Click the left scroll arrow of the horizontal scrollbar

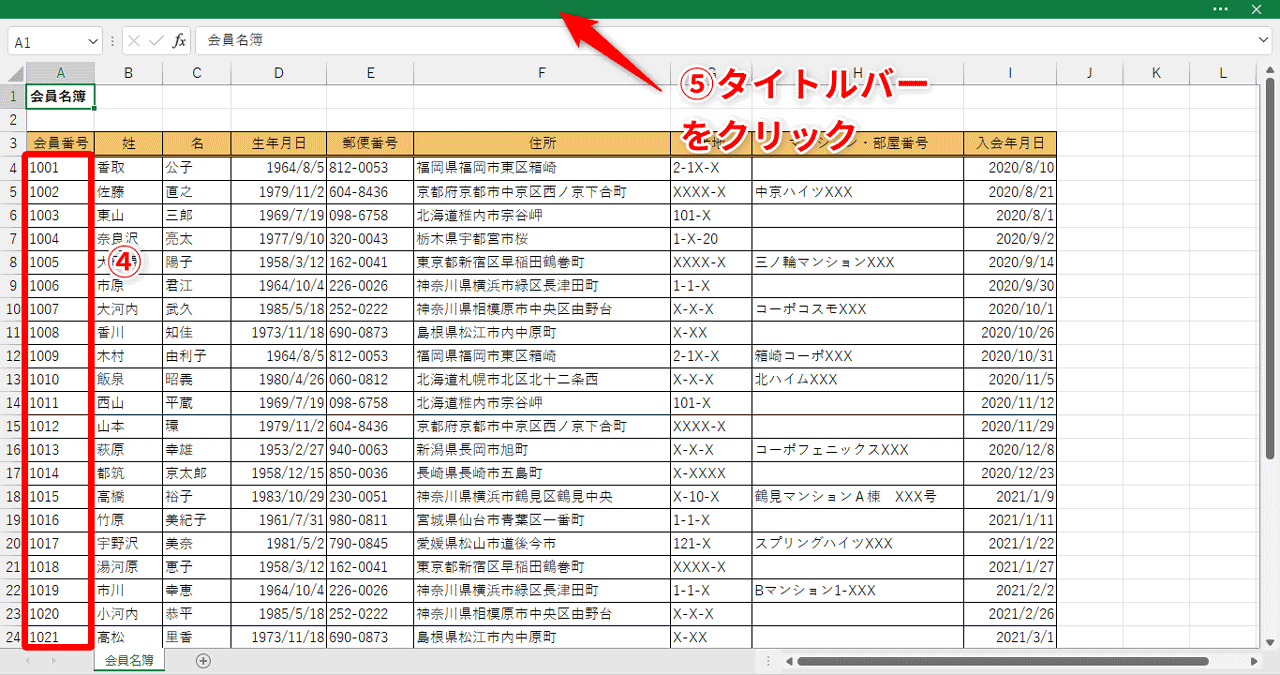(x=789, y=661)
